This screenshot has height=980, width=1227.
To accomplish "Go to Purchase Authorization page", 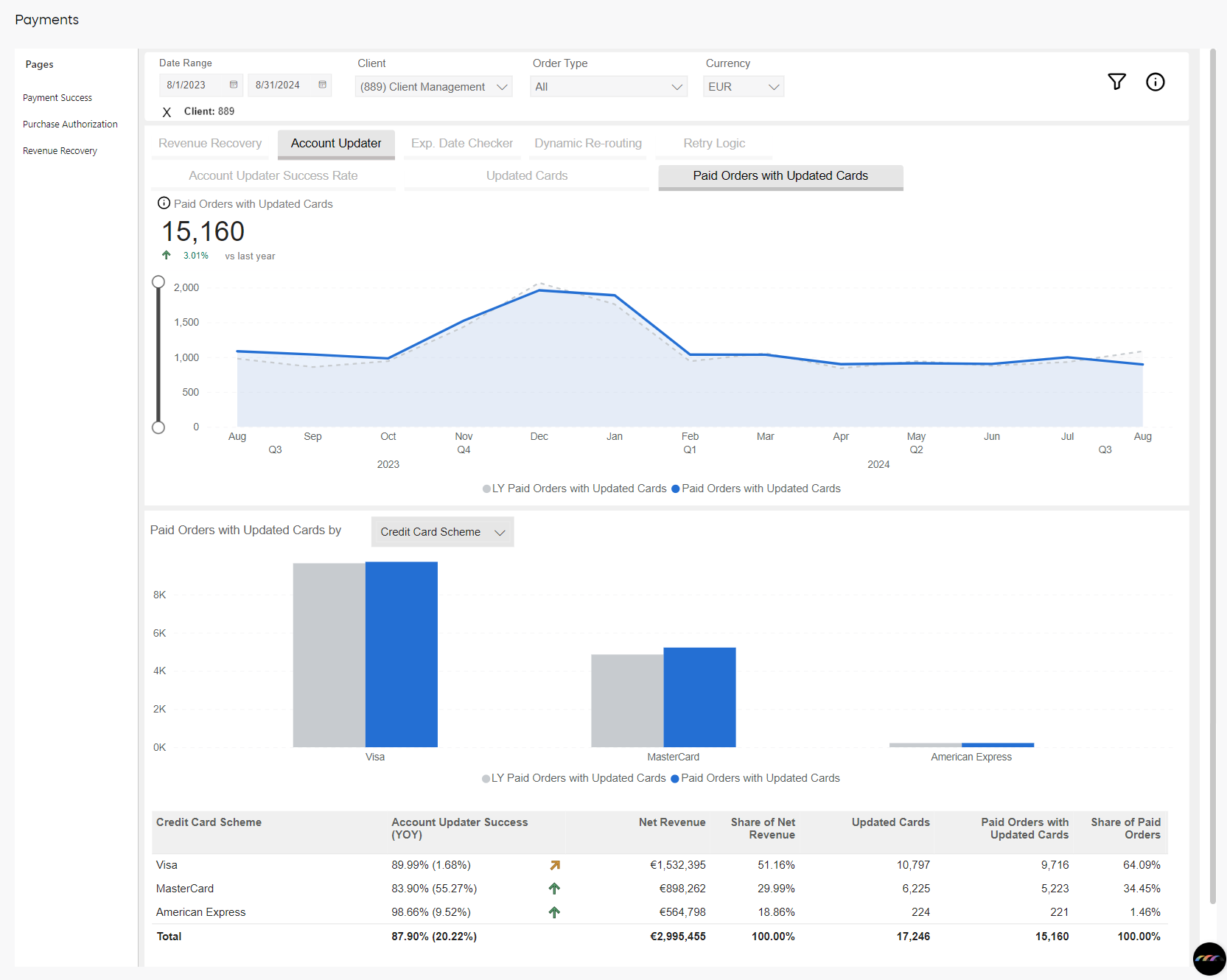I will (70, 125).
